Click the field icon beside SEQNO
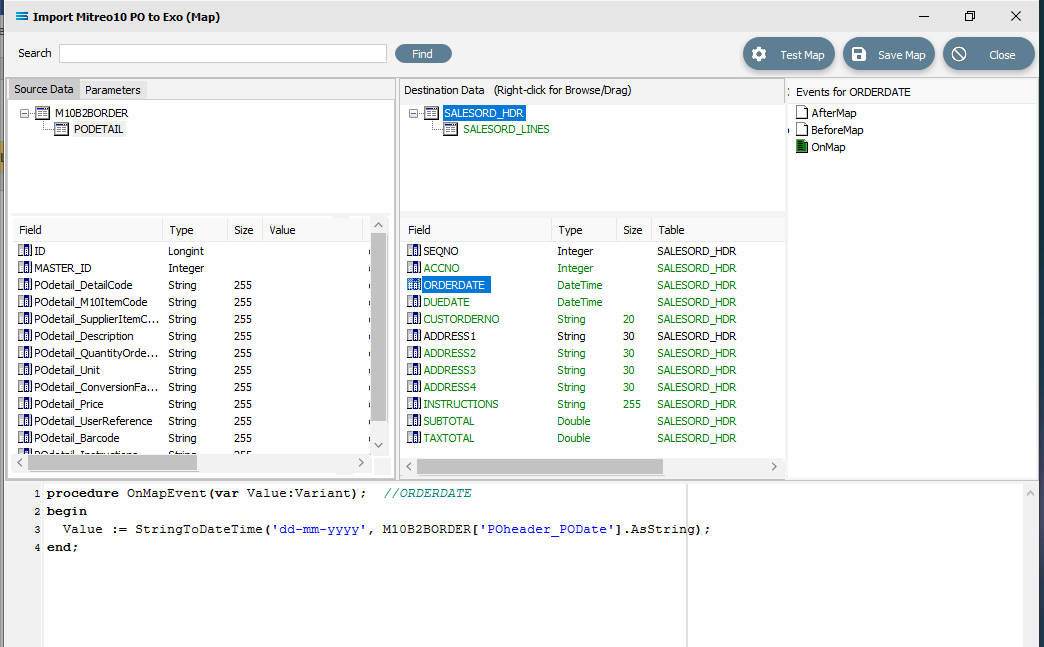The height and width of the screenshot is (647, 1044). point(413,250)
